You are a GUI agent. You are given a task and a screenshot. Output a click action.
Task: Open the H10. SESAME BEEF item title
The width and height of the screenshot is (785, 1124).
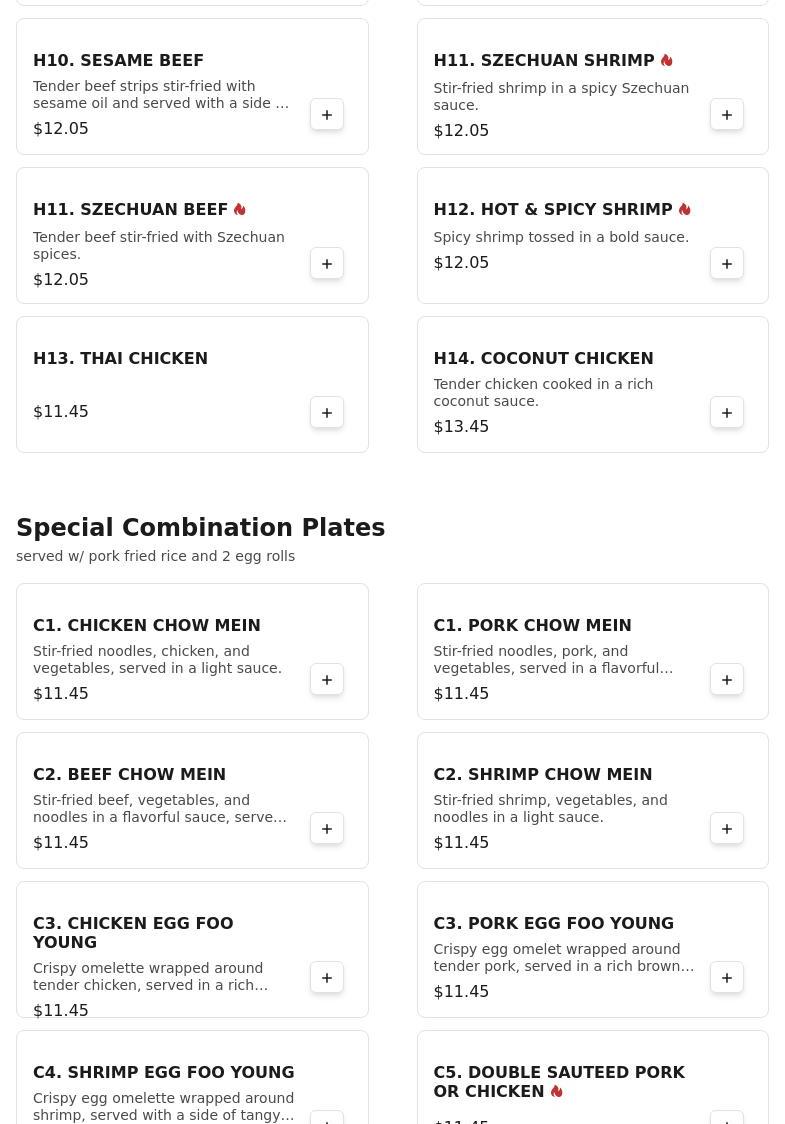pyautogui.click(x=118, y=61)
